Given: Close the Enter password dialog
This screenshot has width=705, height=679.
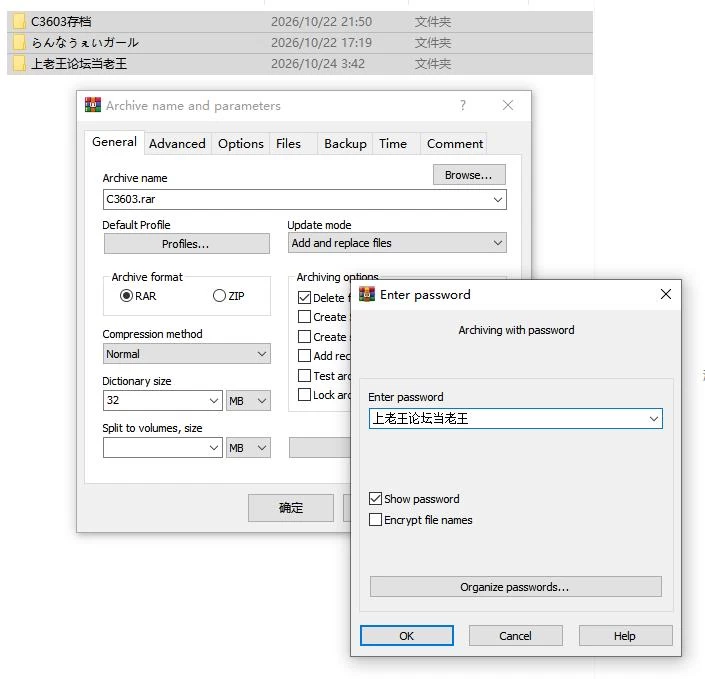Looking at the screenshot, I should click(665, 294).
